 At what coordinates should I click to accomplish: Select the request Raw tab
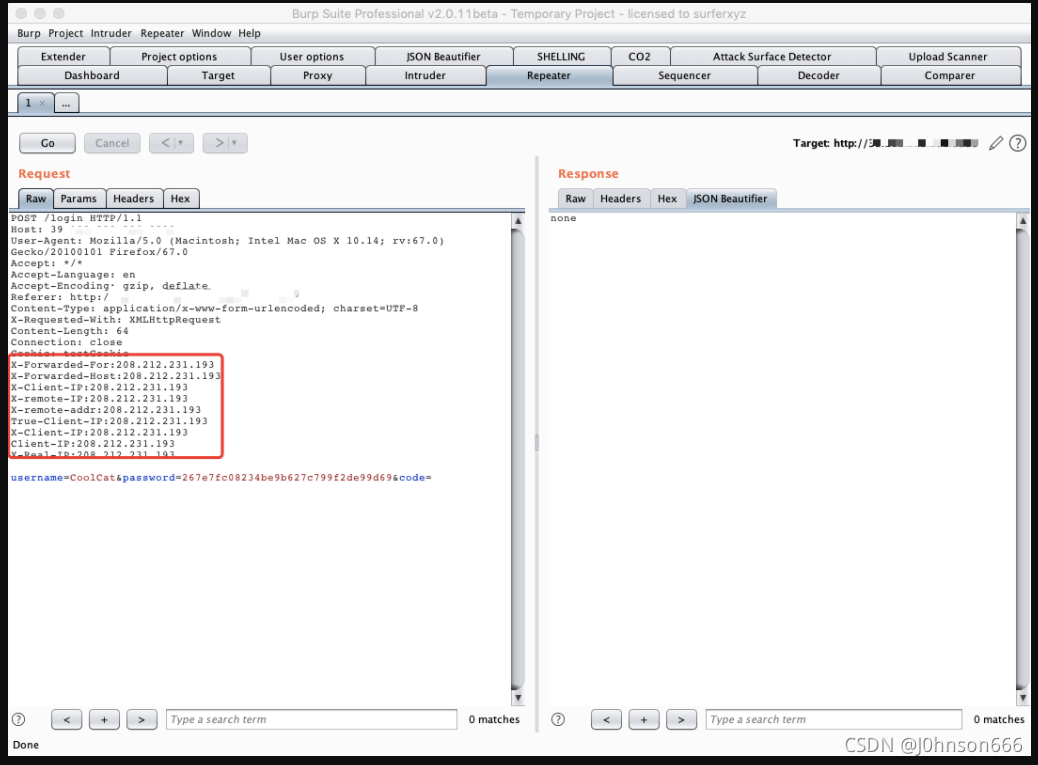coord(36,199)
